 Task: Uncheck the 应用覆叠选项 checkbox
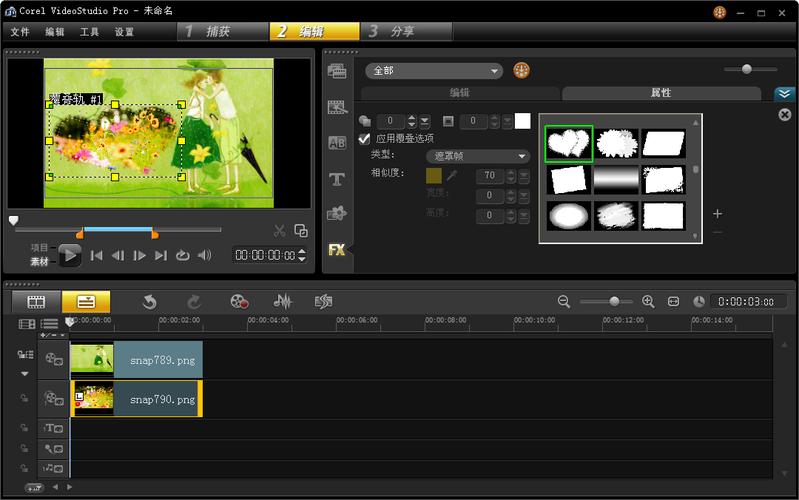coord(365,138)
